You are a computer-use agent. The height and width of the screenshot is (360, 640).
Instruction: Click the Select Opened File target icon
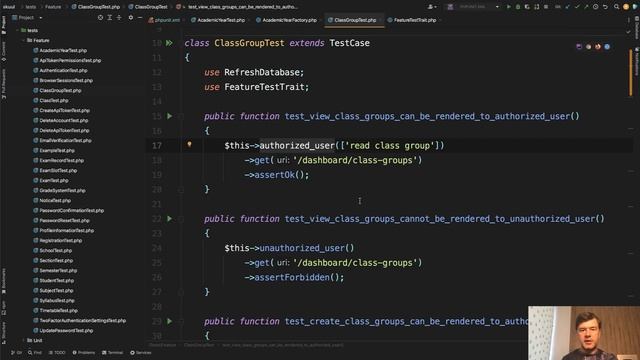click(100, 18)
